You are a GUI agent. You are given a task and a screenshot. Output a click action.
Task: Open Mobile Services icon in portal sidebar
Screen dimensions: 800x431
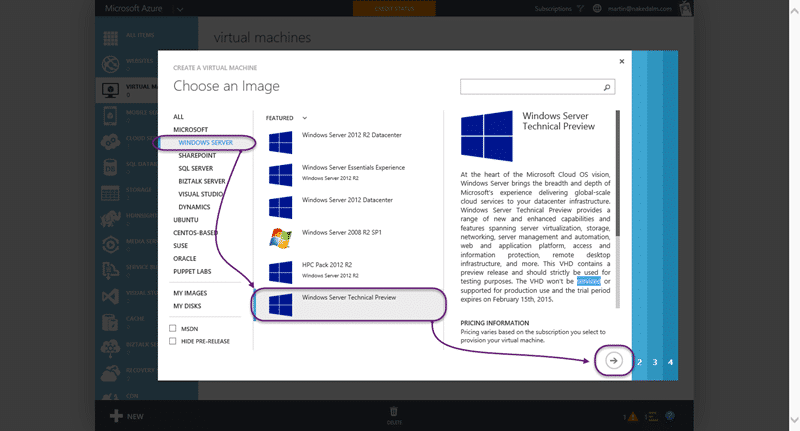click(x=110, y=116)
